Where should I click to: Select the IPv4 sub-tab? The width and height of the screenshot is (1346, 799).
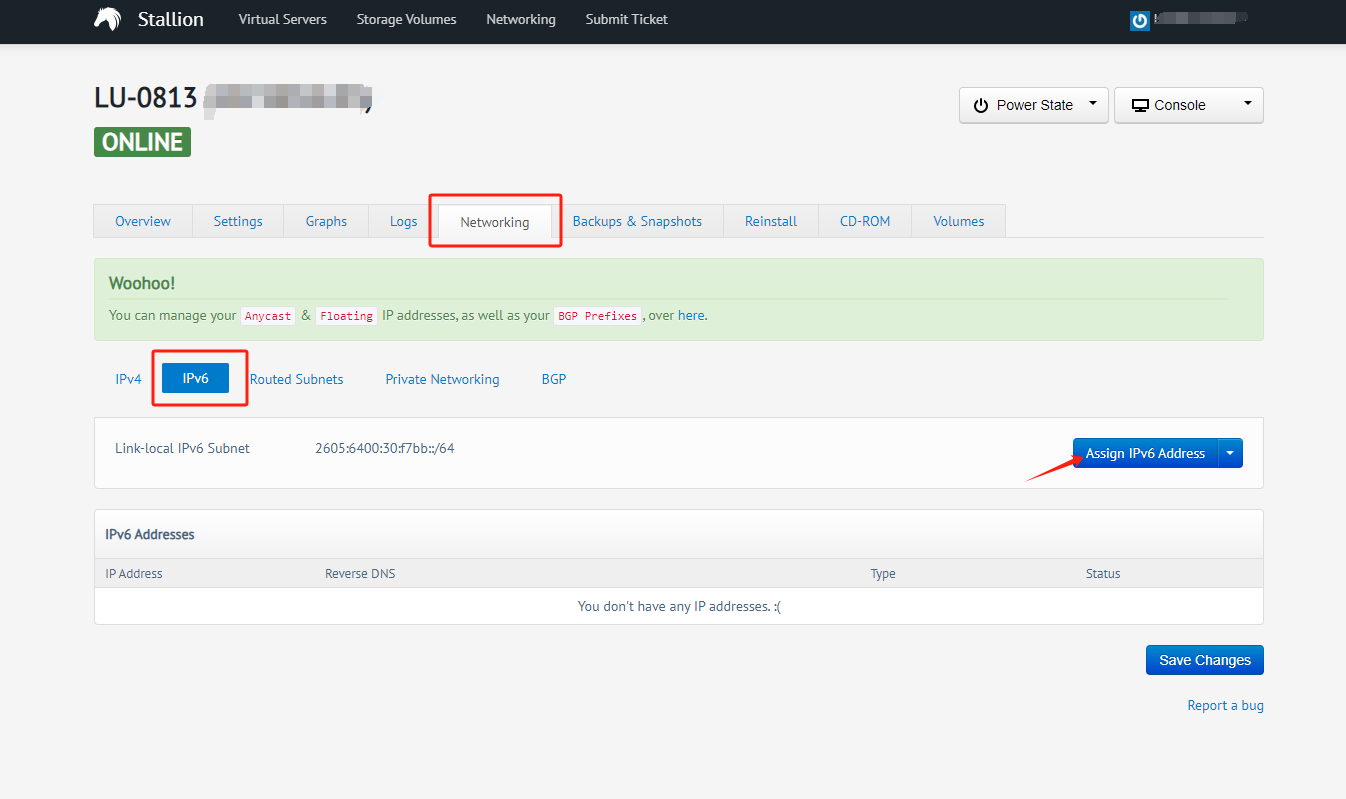(x=128, y=379)
